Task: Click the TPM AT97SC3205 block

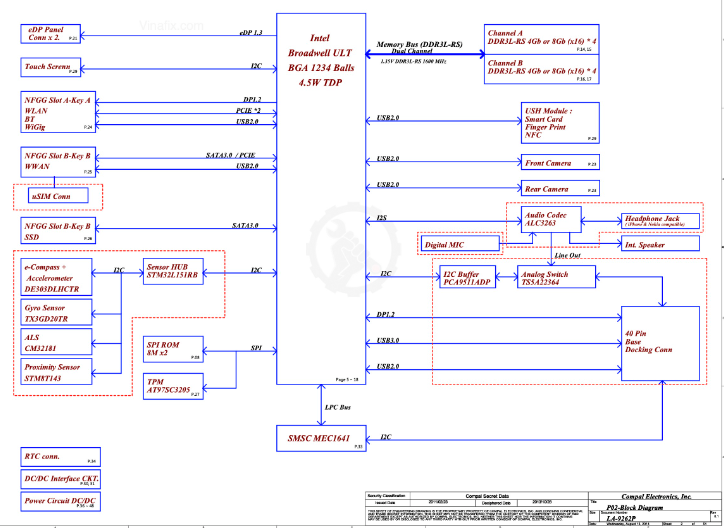Action: click(173, 386)
